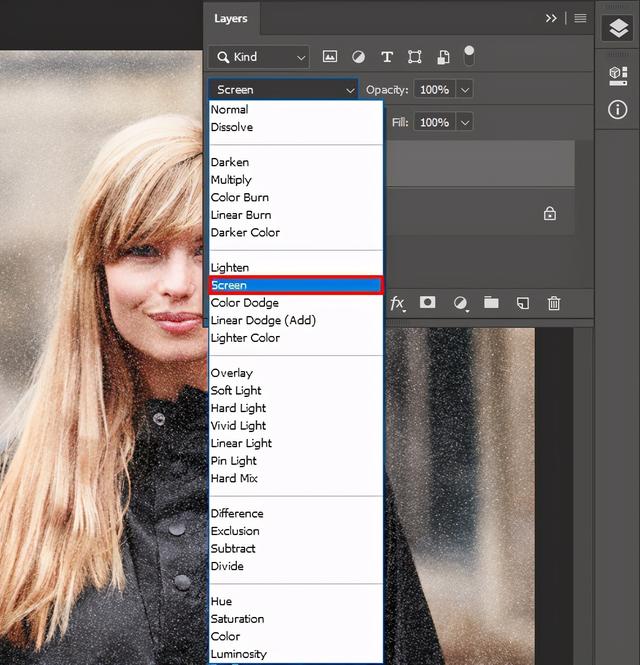Select Darker Color blend mode

point(296,232)
